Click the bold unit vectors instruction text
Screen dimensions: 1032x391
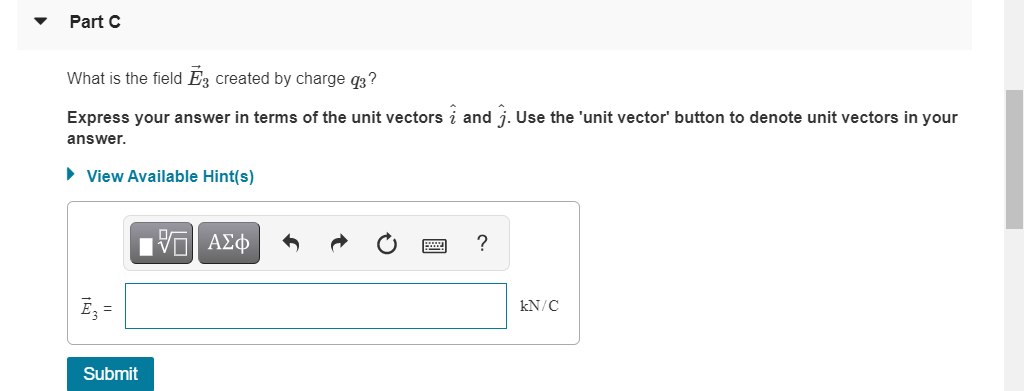coord(512,128)
